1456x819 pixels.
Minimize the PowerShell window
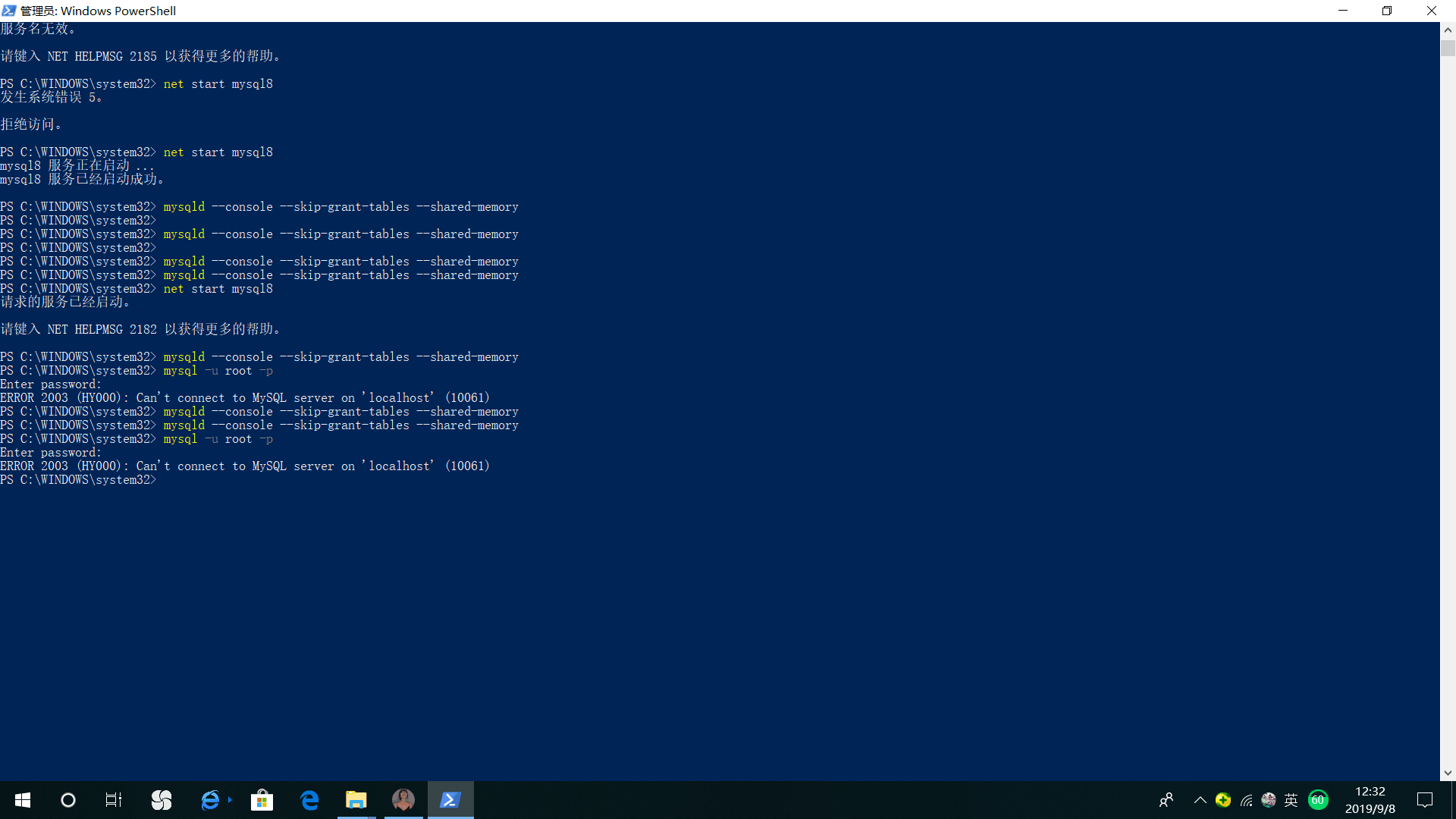[x=1343, y=11]
